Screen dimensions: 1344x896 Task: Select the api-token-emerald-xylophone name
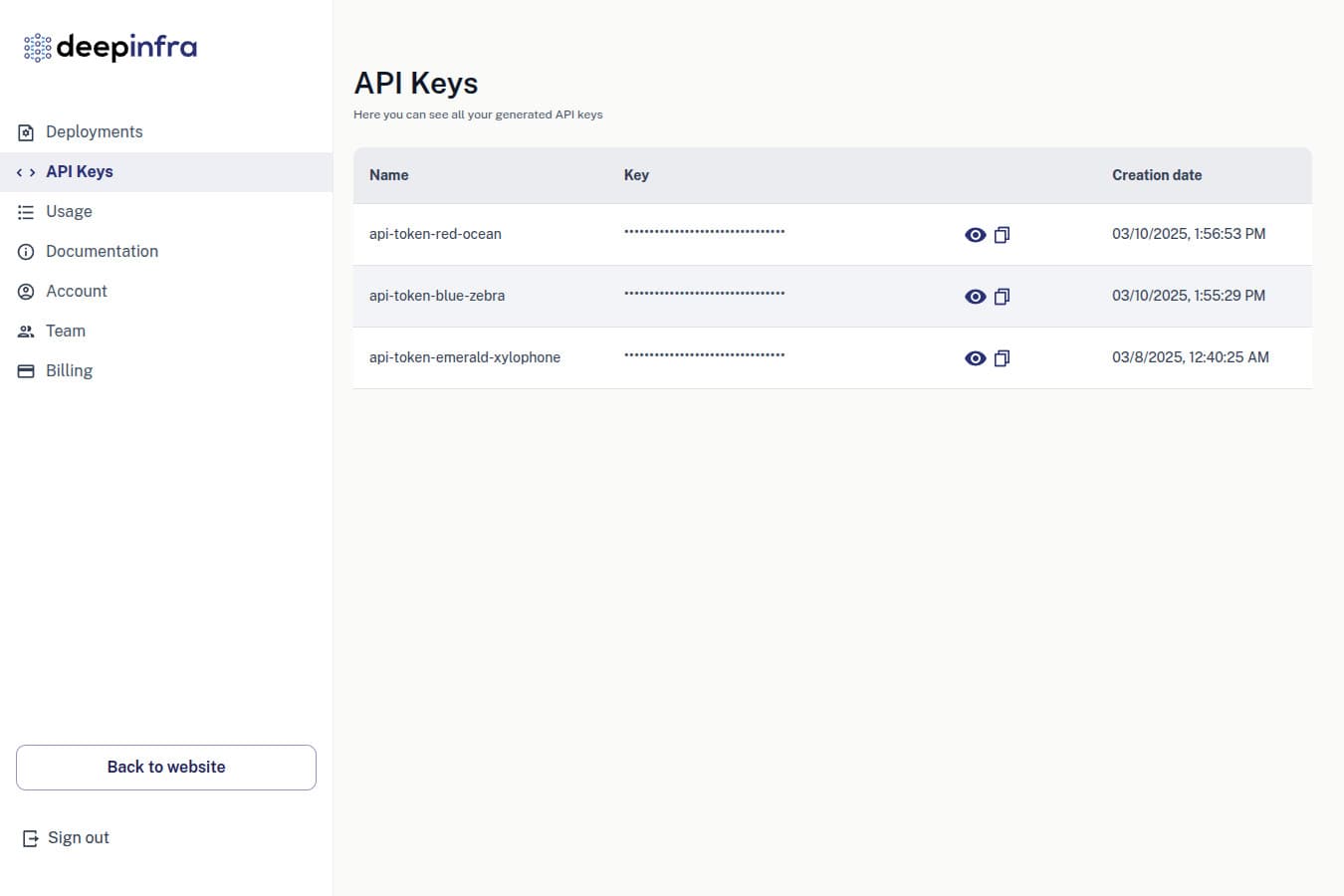(x=464, y=357)
